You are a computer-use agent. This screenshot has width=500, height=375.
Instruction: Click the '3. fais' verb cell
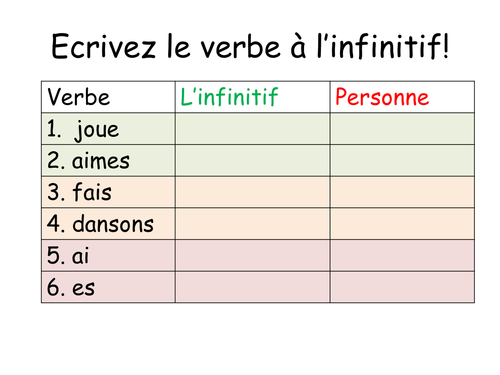108,192
